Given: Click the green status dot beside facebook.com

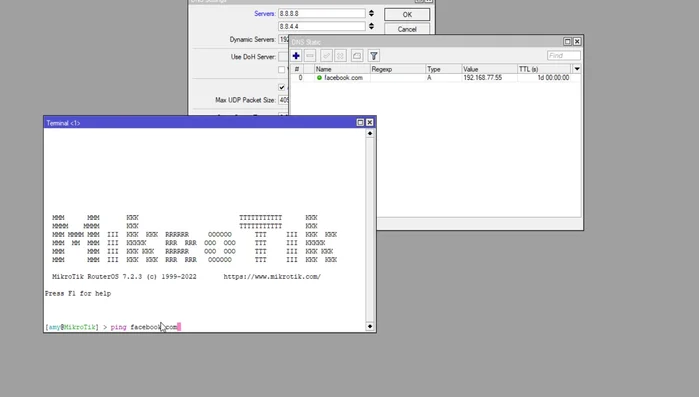Looking at the screenshot, I should pos(319,78).
